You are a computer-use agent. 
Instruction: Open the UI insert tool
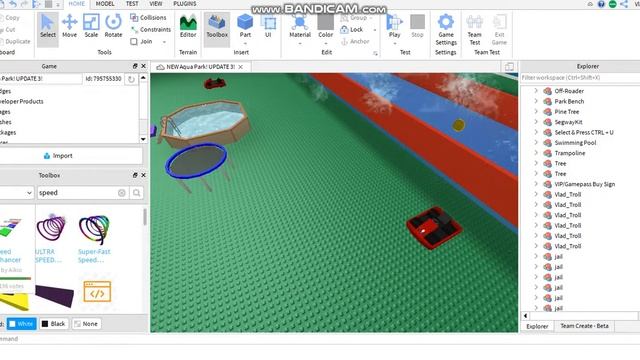268,27
